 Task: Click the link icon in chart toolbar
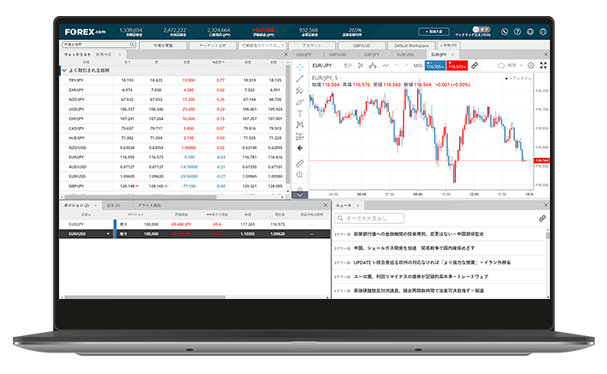(474, 66)
